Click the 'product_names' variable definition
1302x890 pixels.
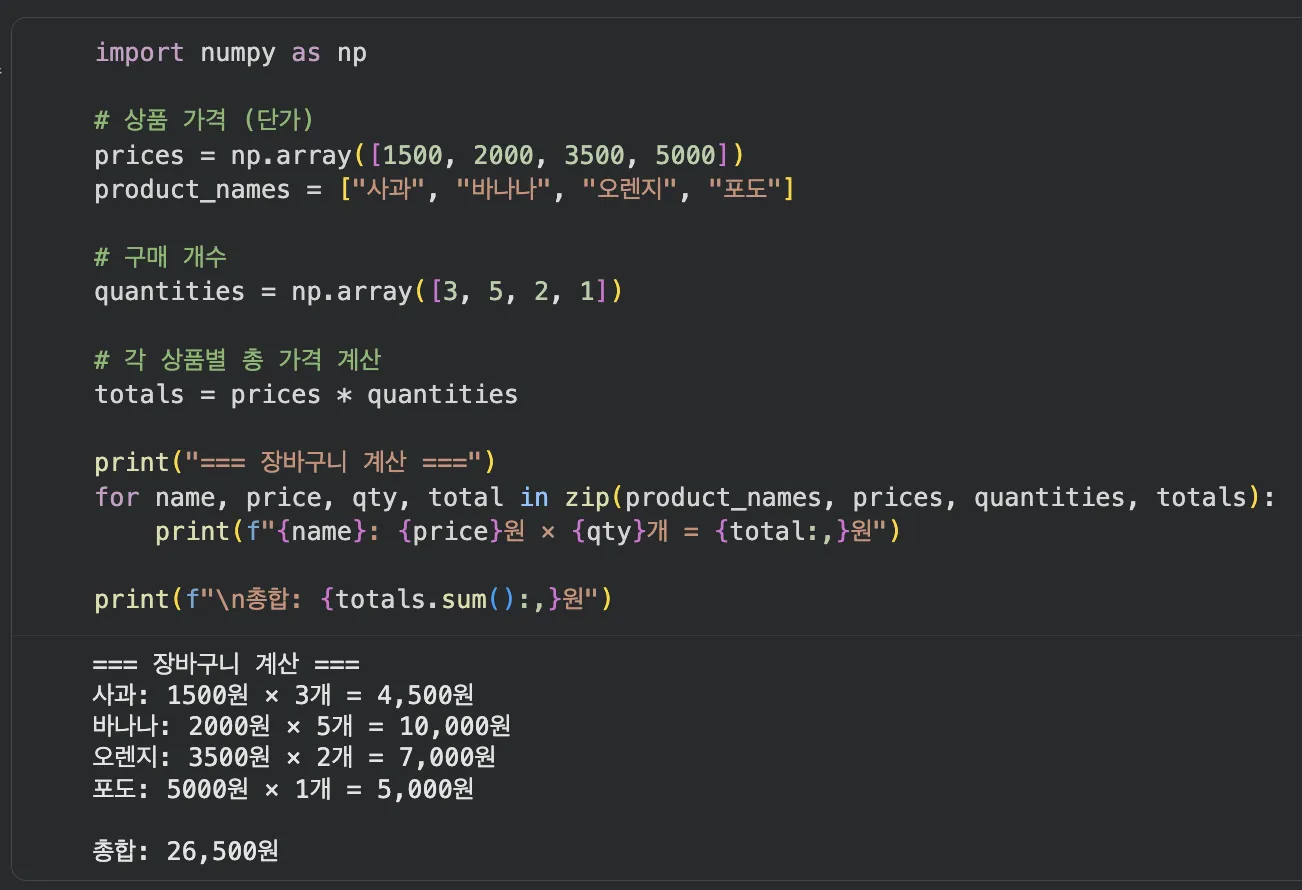point(192,189)
